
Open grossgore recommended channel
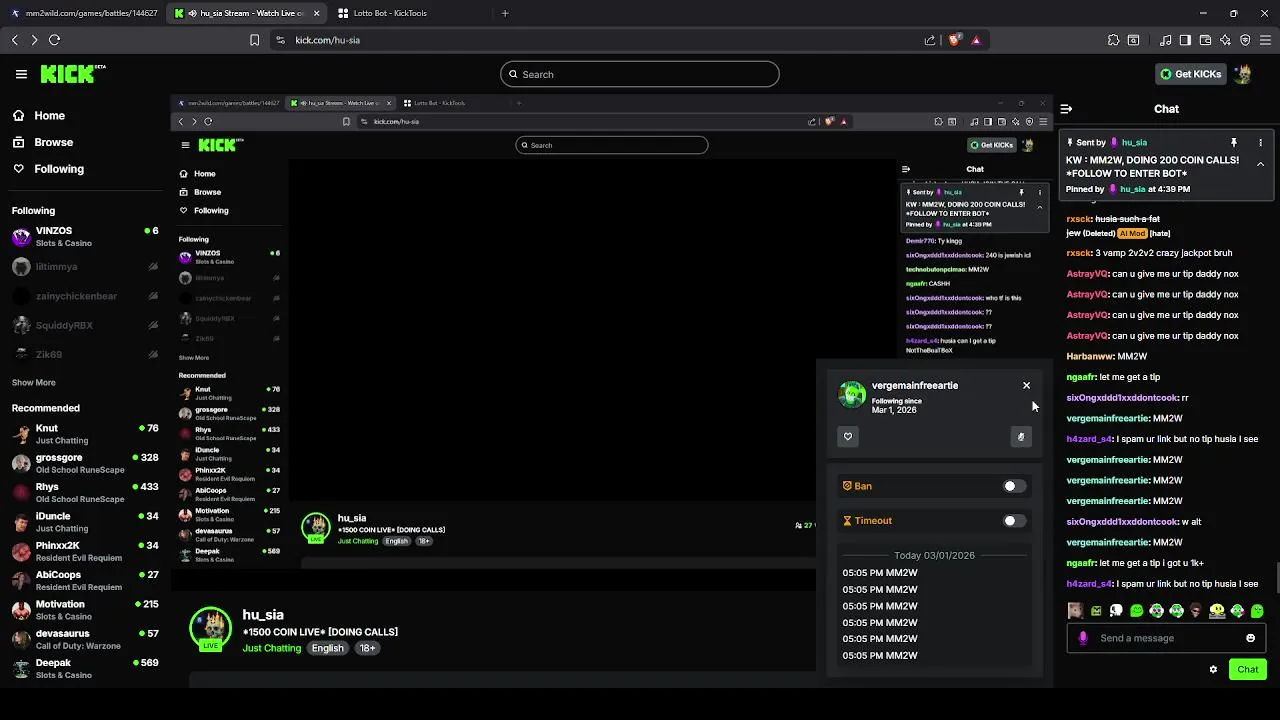point(85,464)
